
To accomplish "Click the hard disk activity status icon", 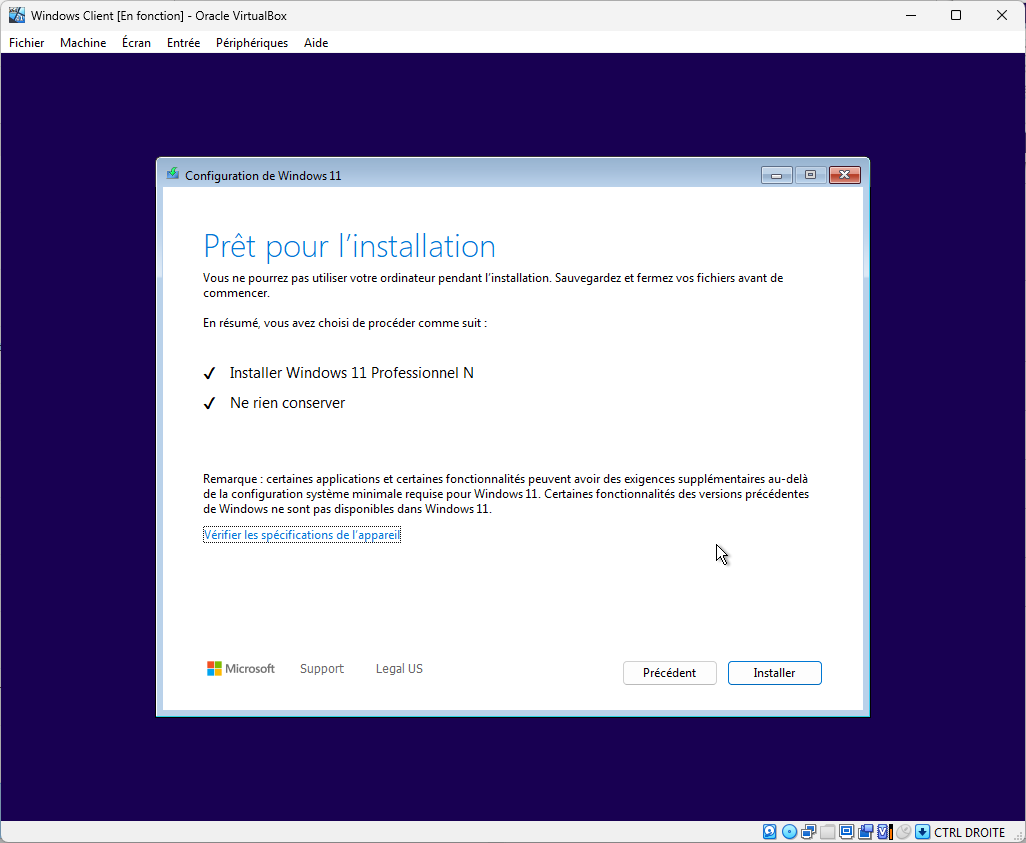I will tap(770, 832).
